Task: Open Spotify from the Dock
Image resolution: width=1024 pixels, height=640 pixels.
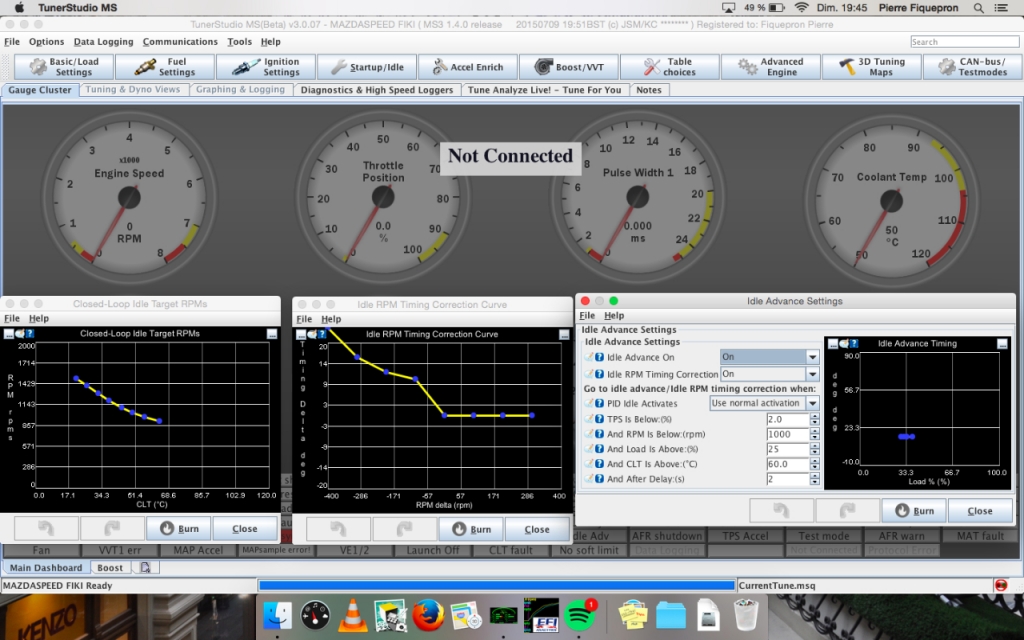Action: click(580, 616)
